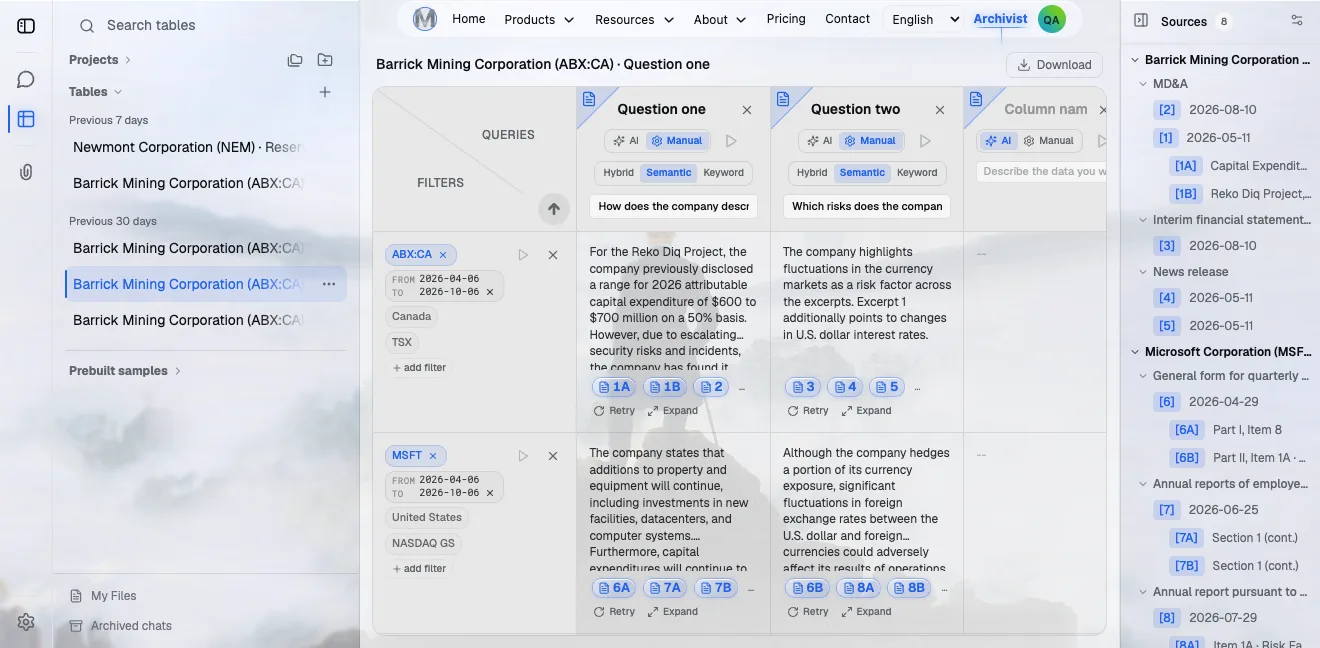Open the Contact page
This screenshot has height=648, width=1320.
point(848,19)
